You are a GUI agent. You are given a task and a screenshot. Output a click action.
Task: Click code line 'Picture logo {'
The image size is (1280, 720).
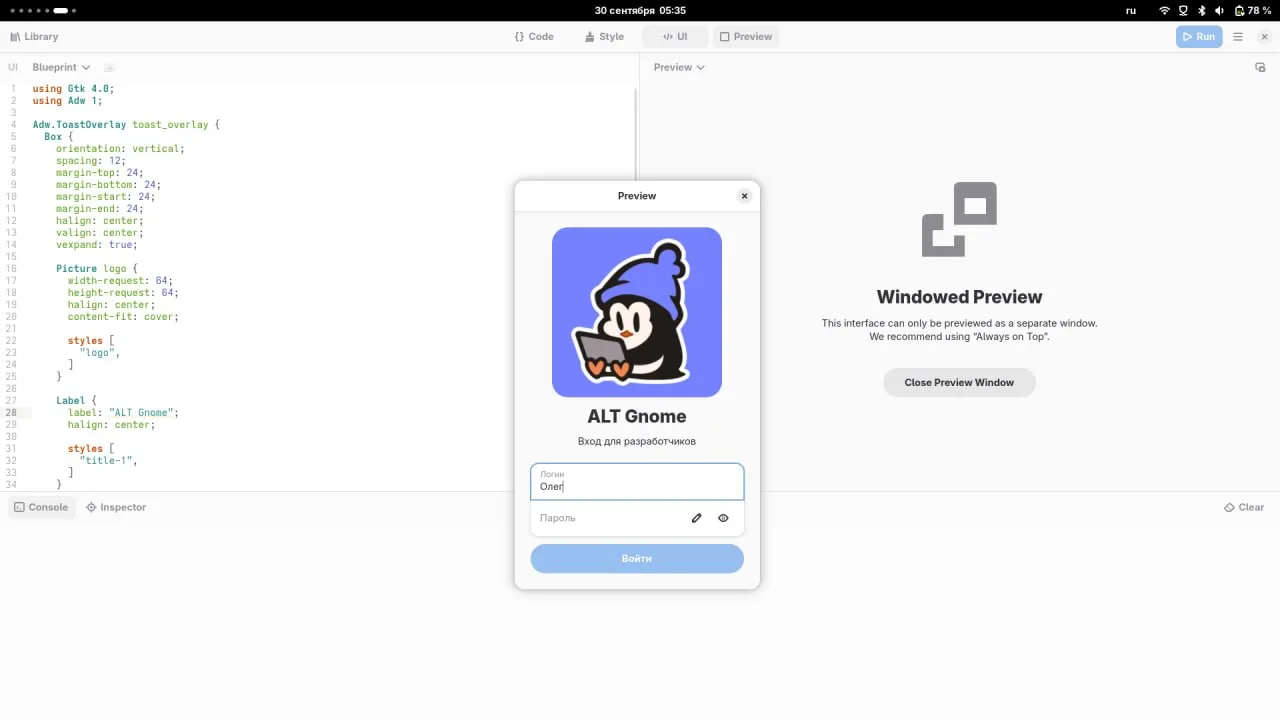(x=97, y=268)
